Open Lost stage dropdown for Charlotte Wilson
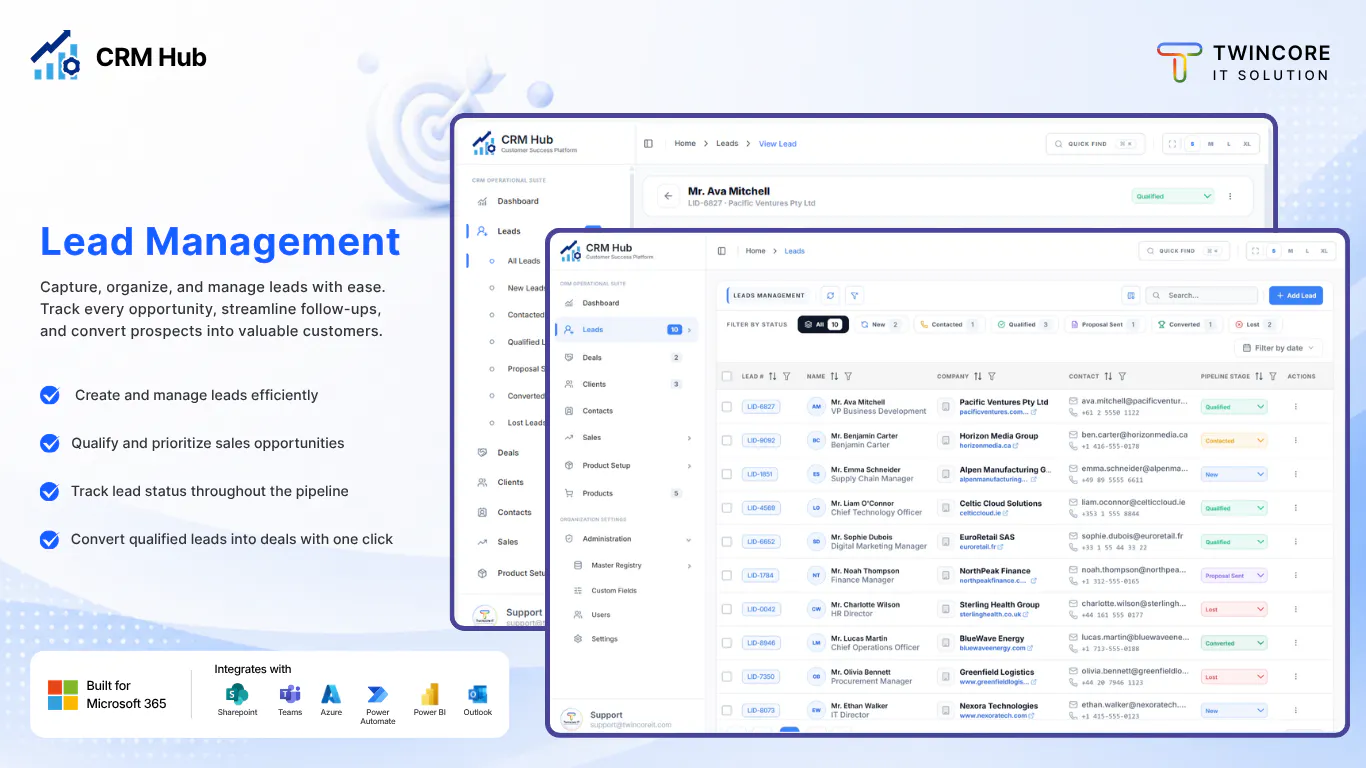 [1234, 609]
